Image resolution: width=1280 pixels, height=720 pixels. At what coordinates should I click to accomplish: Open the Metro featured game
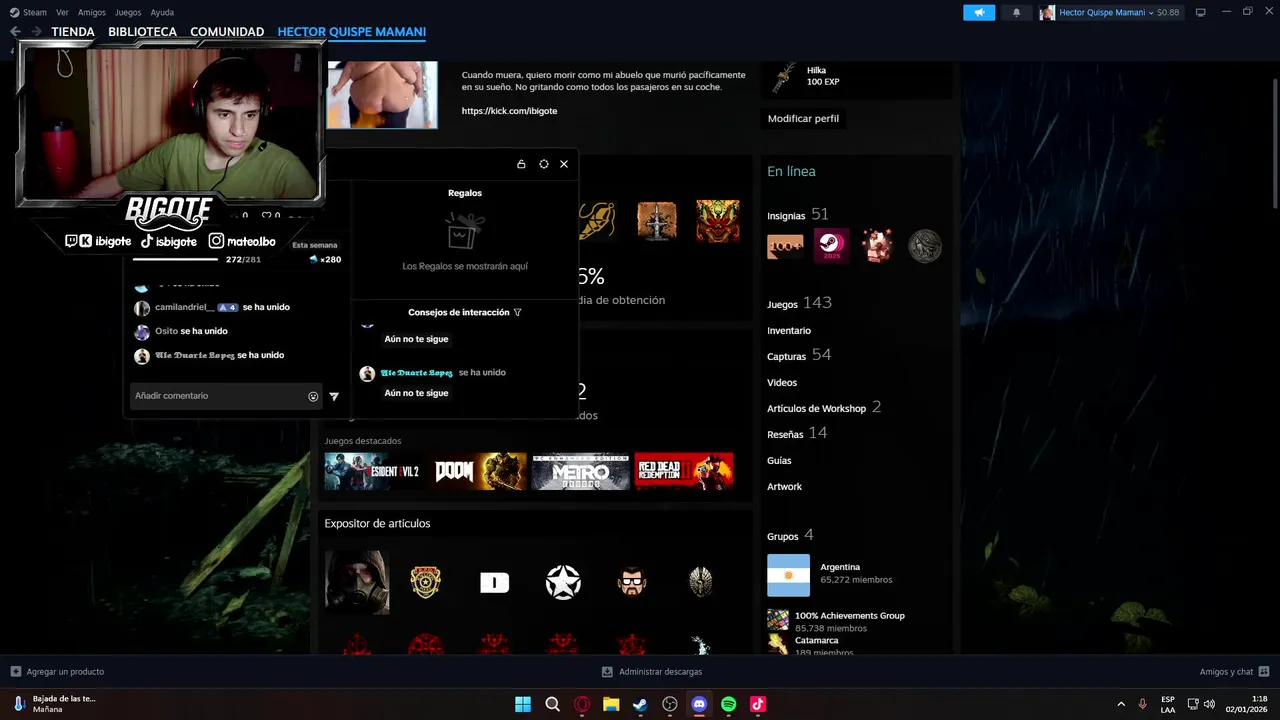pos(580,471)
